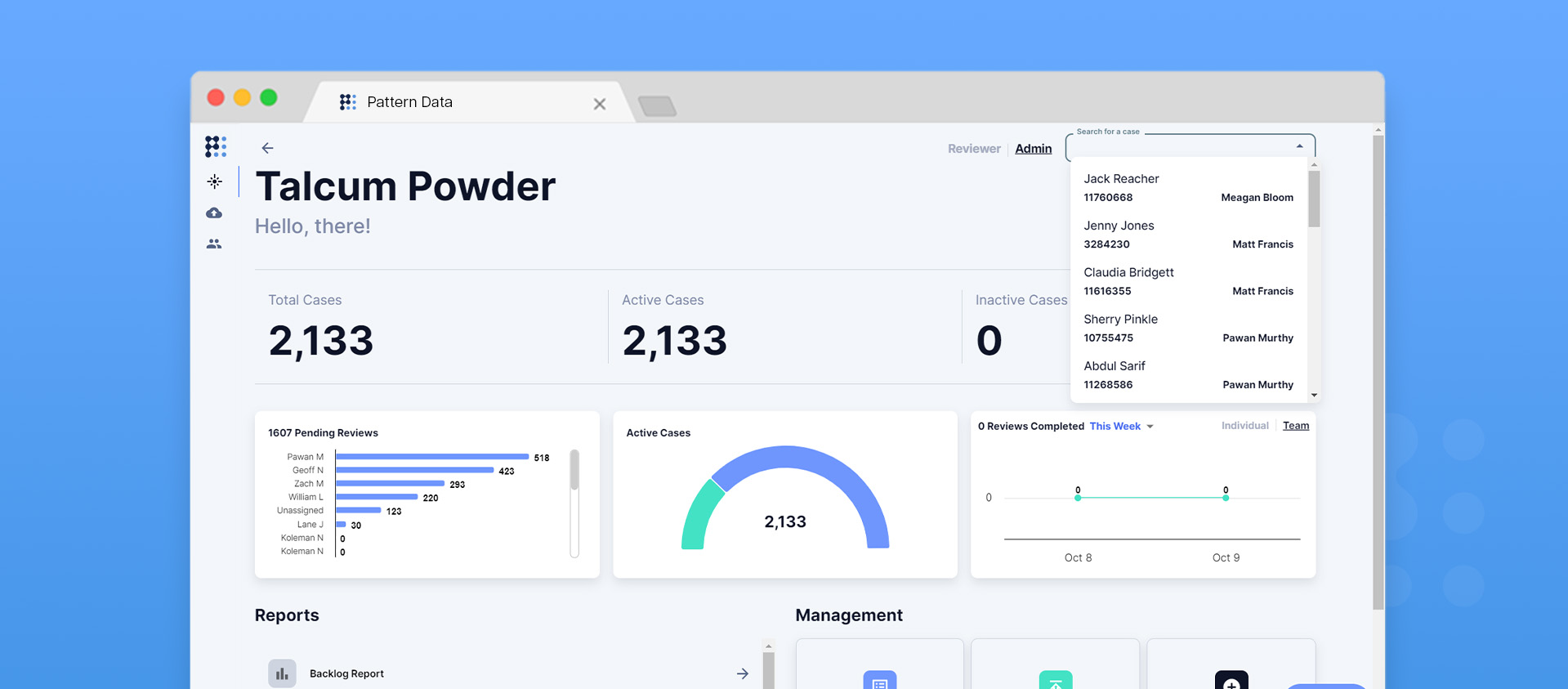Click the Pattern Data tab favicon
Image resolution: width=1568 pixels, height=689 pixels.
[x=348, y=101]
